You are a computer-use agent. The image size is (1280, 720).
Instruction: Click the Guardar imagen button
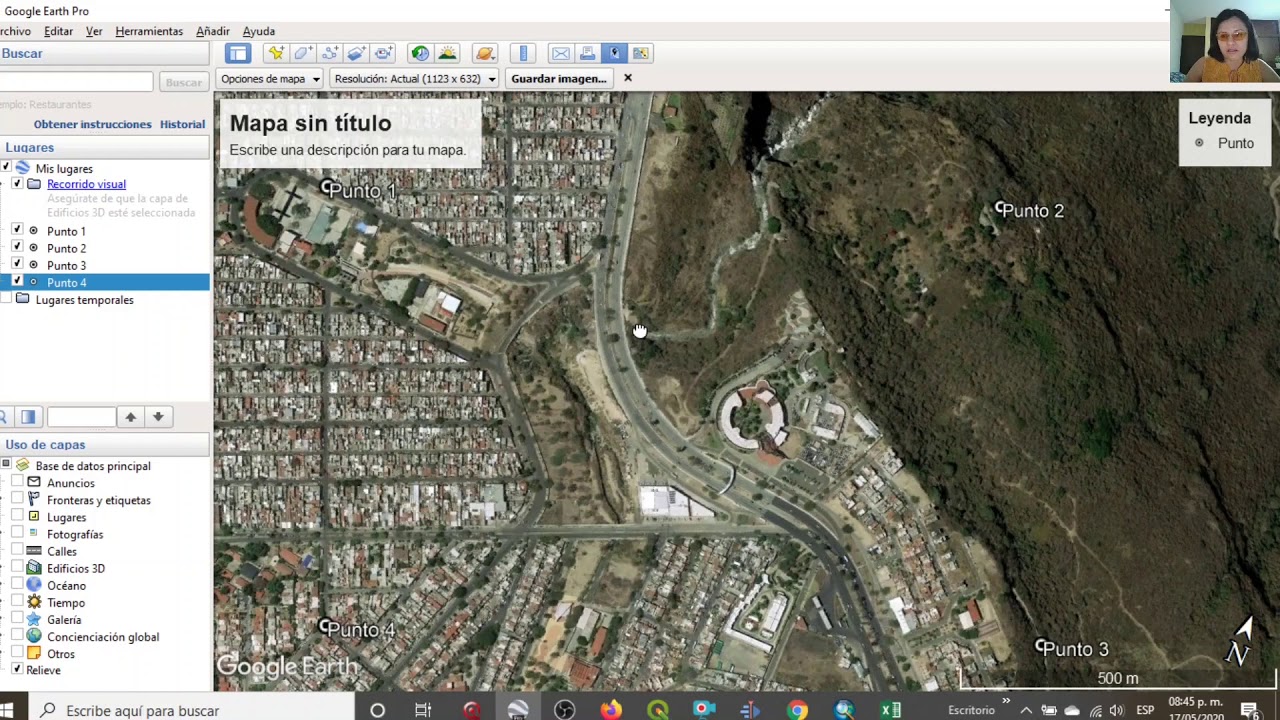(x=558, y=78)
